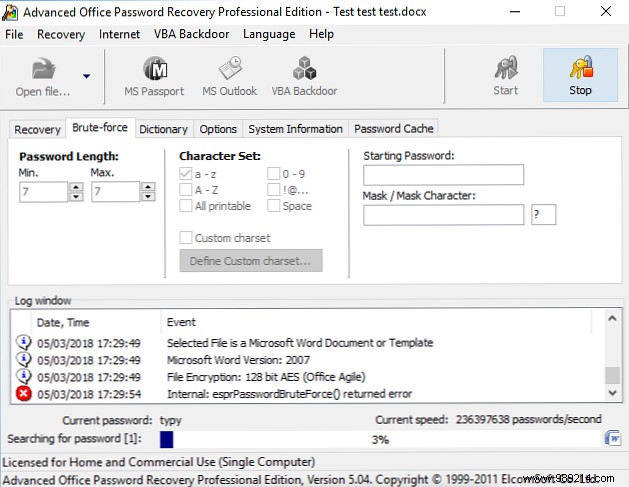Enable the !@... special symbols checkbox
Image resolution: width=629 pixels, height=487 pixels.
click(x=274, y=190)
